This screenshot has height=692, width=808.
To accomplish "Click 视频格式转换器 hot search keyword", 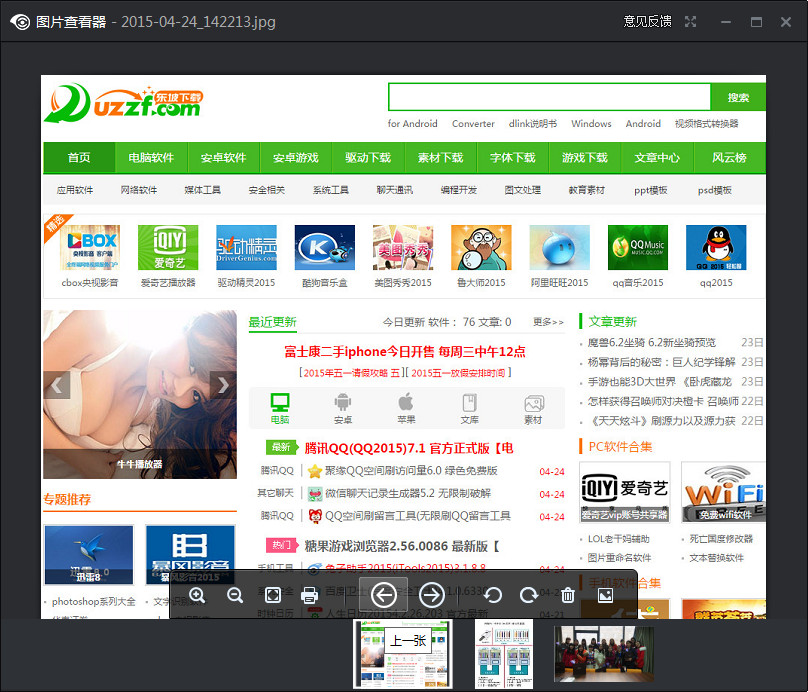I will point(706,124).
